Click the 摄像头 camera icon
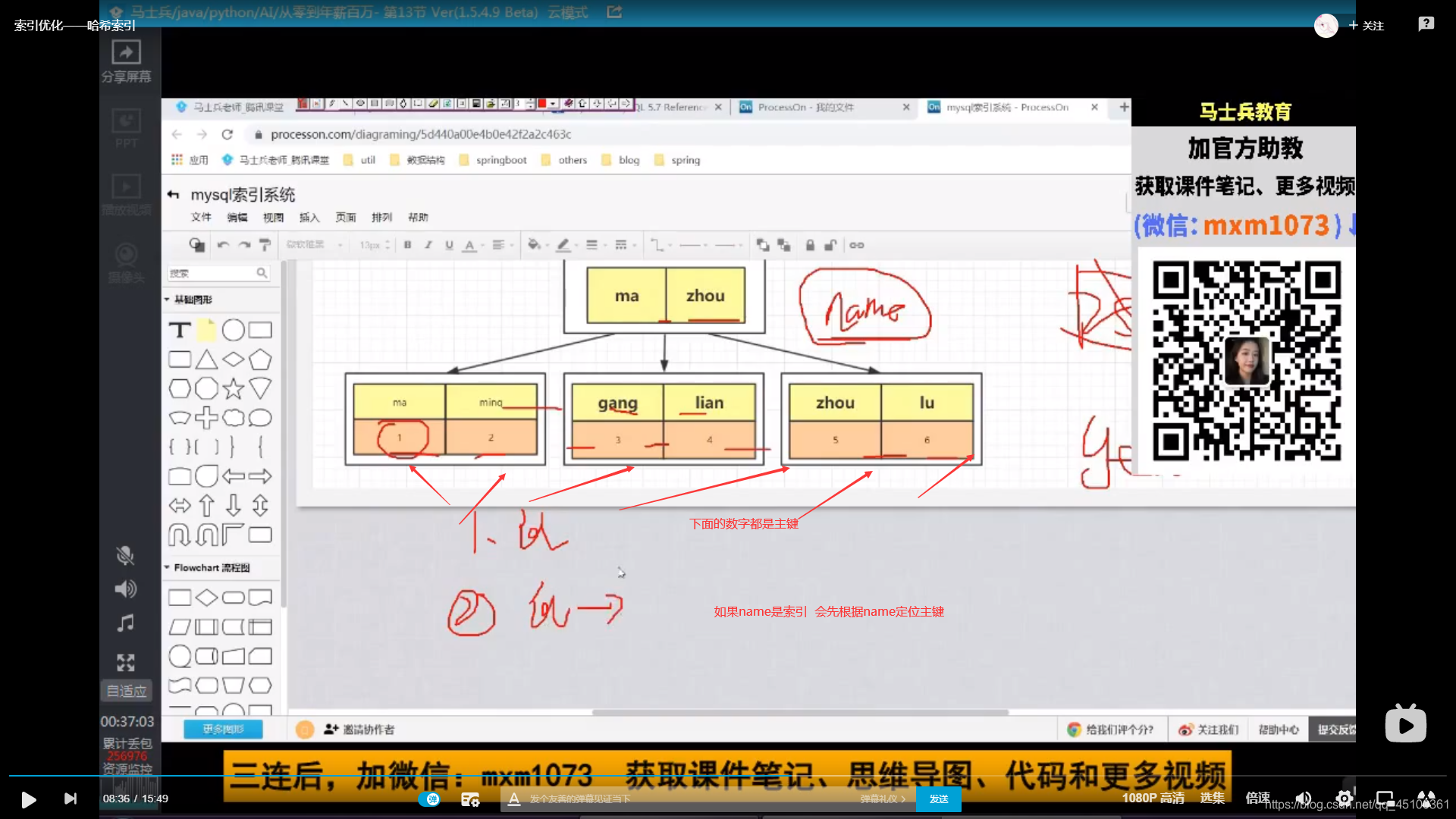1456x819 pixels. click(x=126, y=262)
